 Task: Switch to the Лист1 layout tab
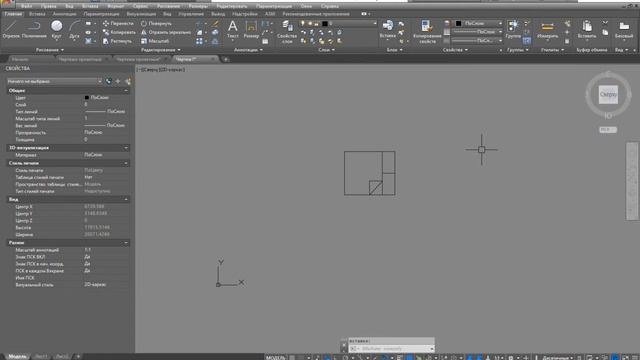click(41, 357)
